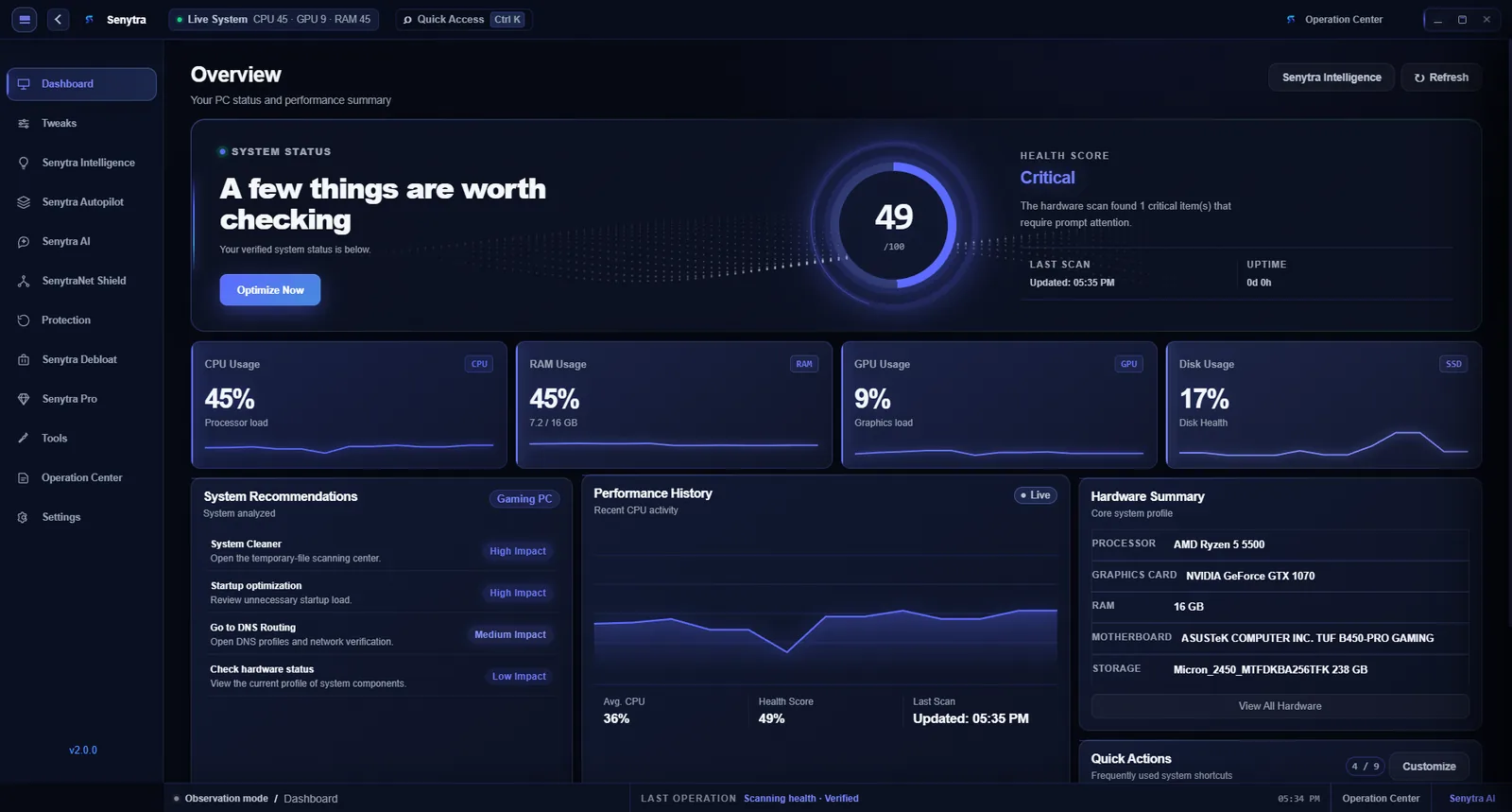Go back with the arrow button
Viewport: 1512px width, 812px height.
pos(58,19)
